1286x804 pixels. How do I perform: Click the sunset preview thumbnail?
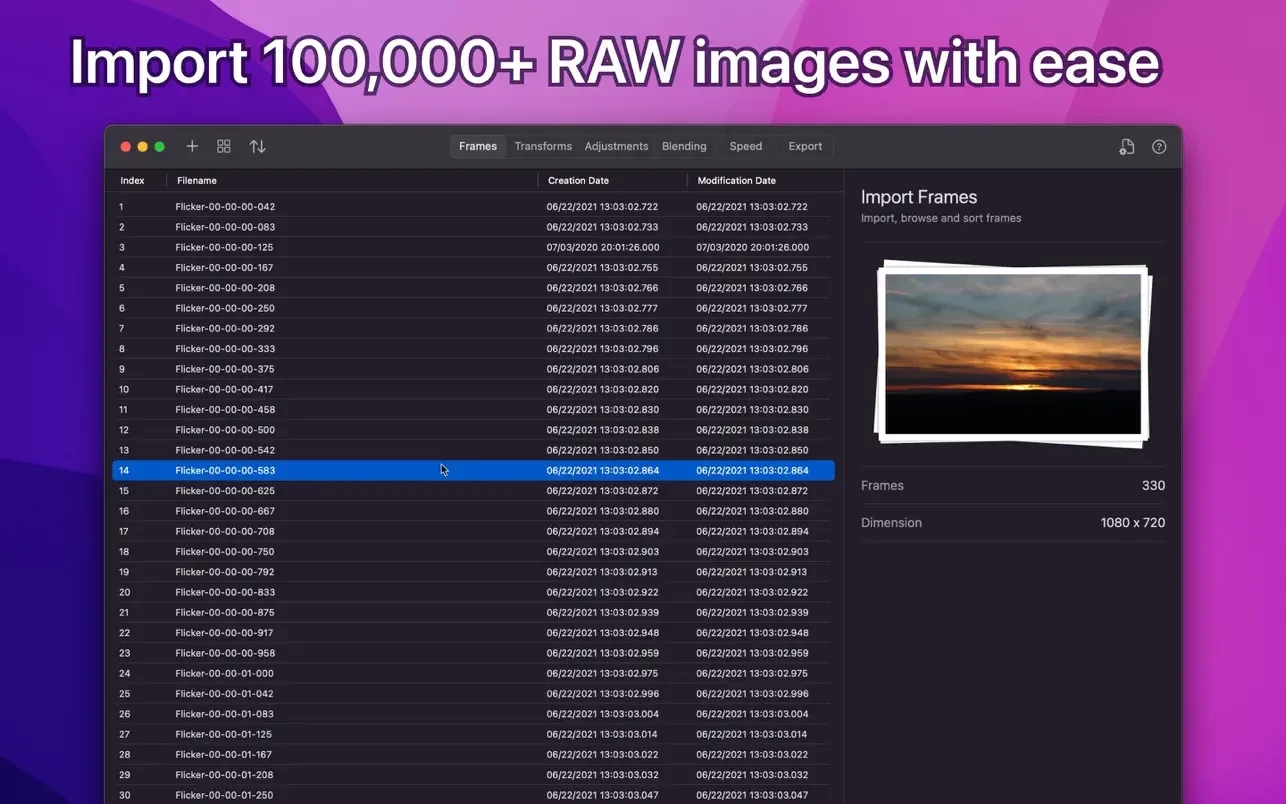tap(1012, 353)
